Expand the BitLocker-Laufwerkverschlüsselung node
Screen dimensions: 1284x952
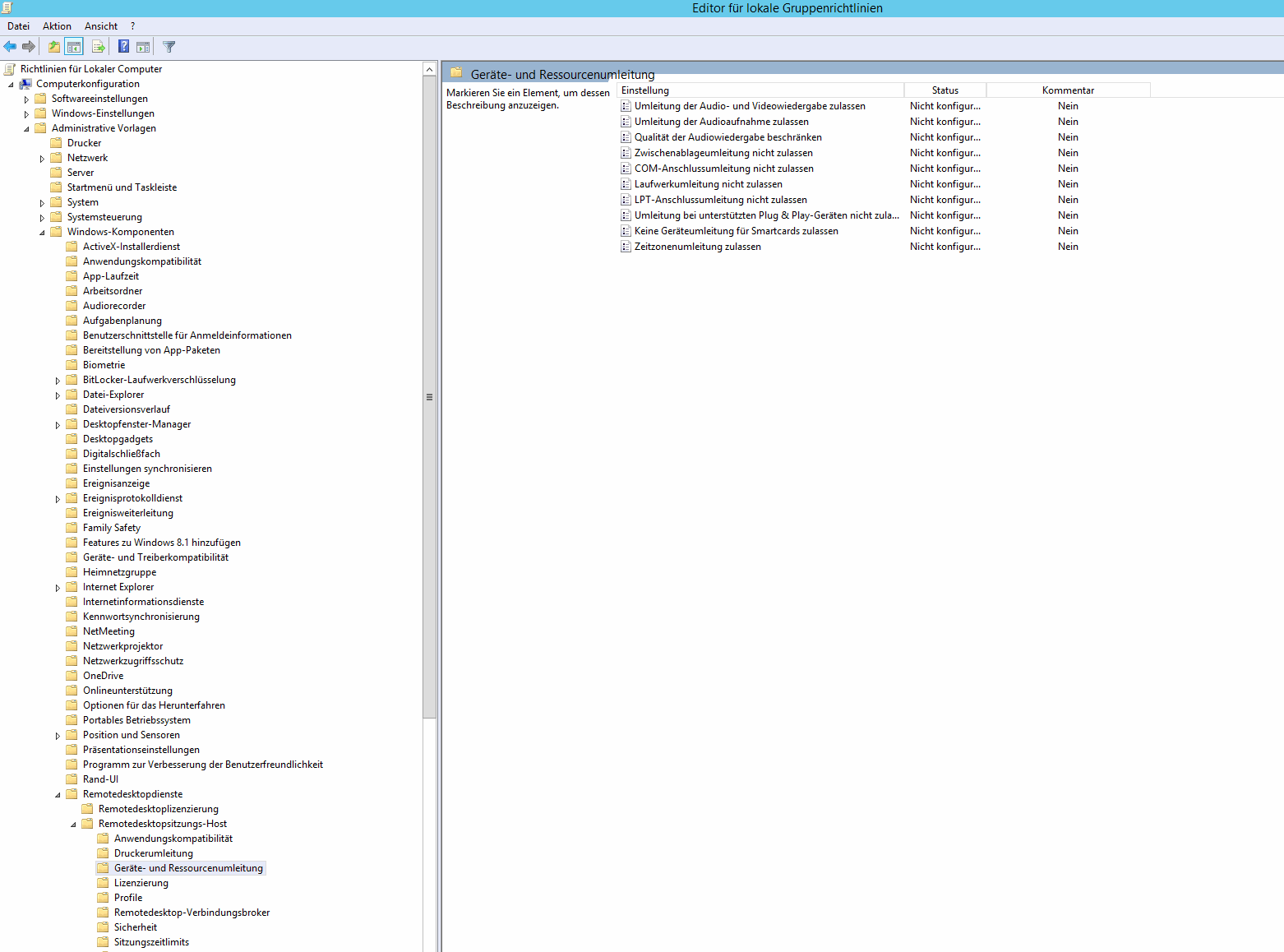pyautogui.click(x=58, y=381)
